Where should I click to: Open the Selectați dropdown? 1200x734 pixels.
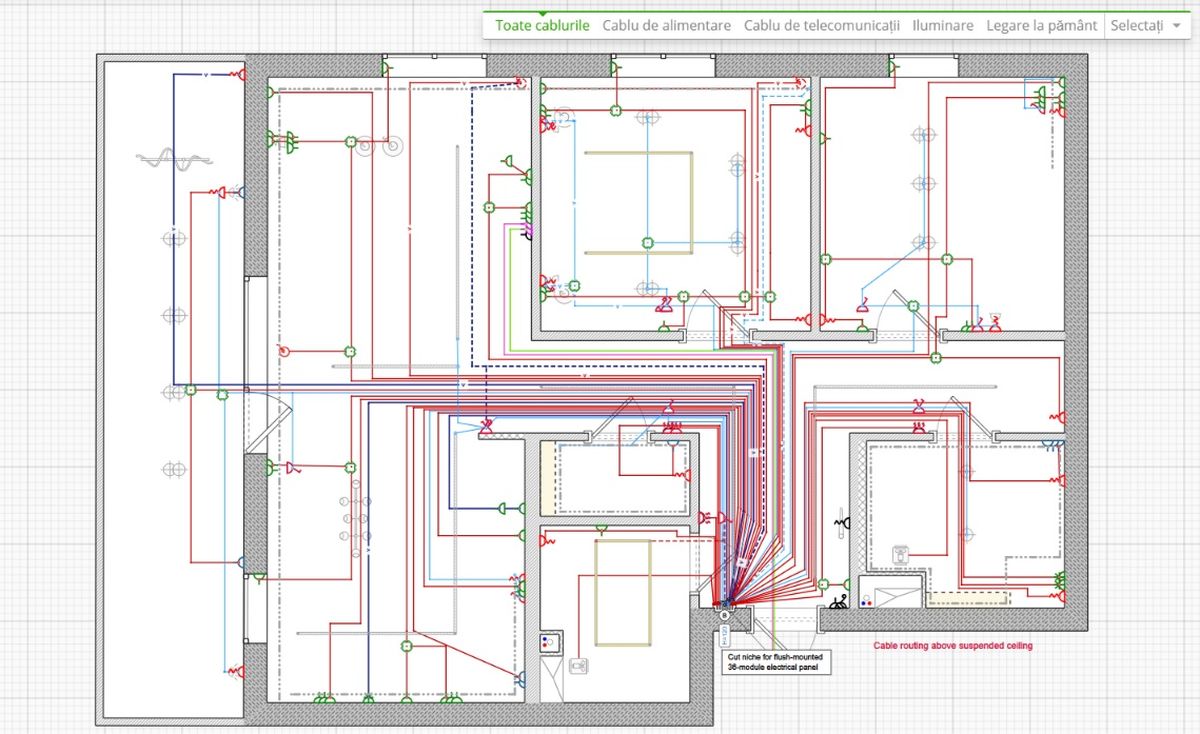click(1145, 25)
